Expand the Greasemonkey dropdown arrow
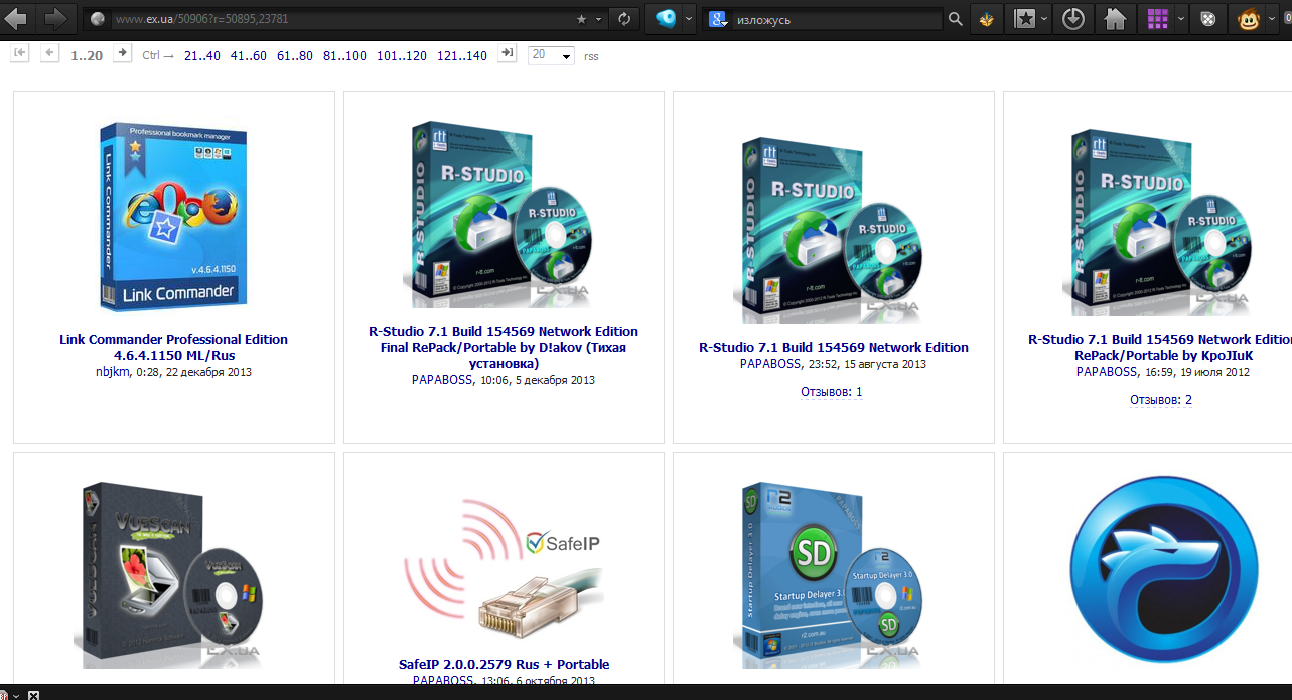 click(x=1273, y=19)
